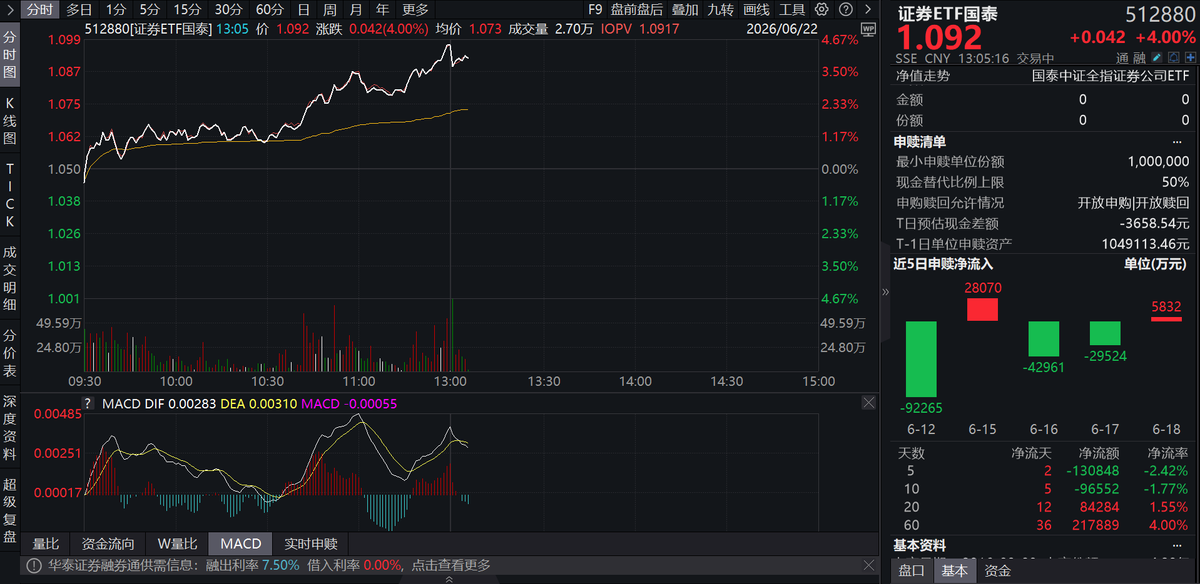Viewport: 1200px width, 584px height.
Task: Switch indicator to 实时申赎 tab
Action: tap(310, 544)
